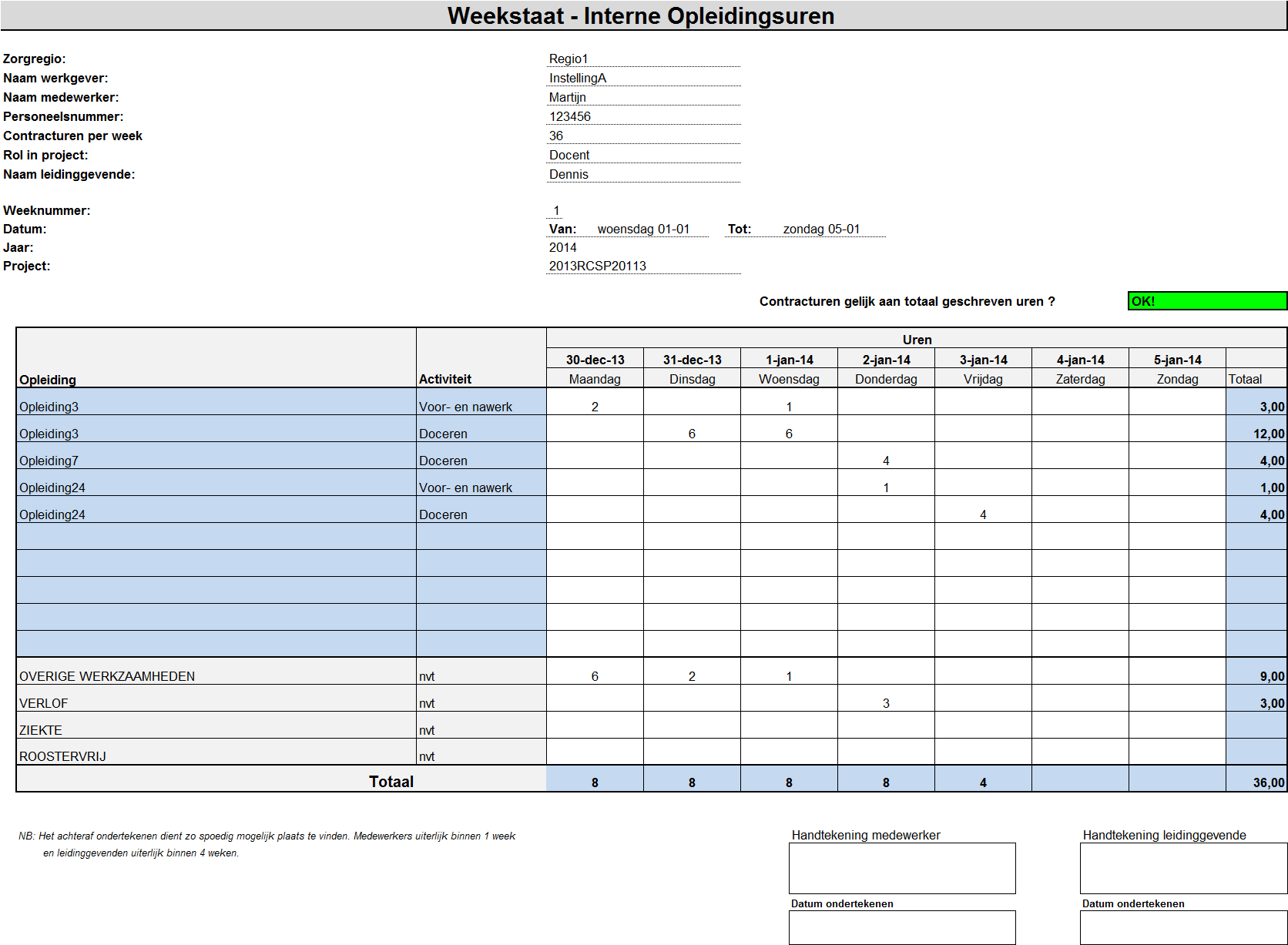1288x945 pixels.
Task: Select the start date woensdag 01-01
Action: (643, 229)
